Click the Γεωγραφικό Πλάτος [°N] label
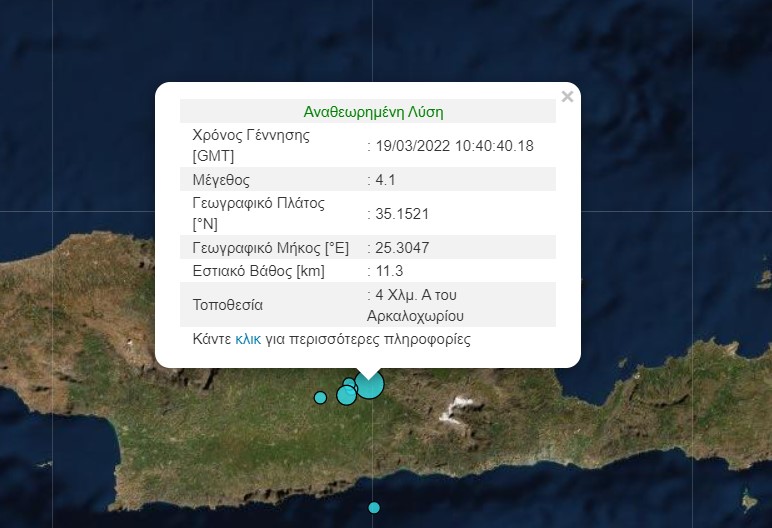772x528 pixels. point(258,213)
